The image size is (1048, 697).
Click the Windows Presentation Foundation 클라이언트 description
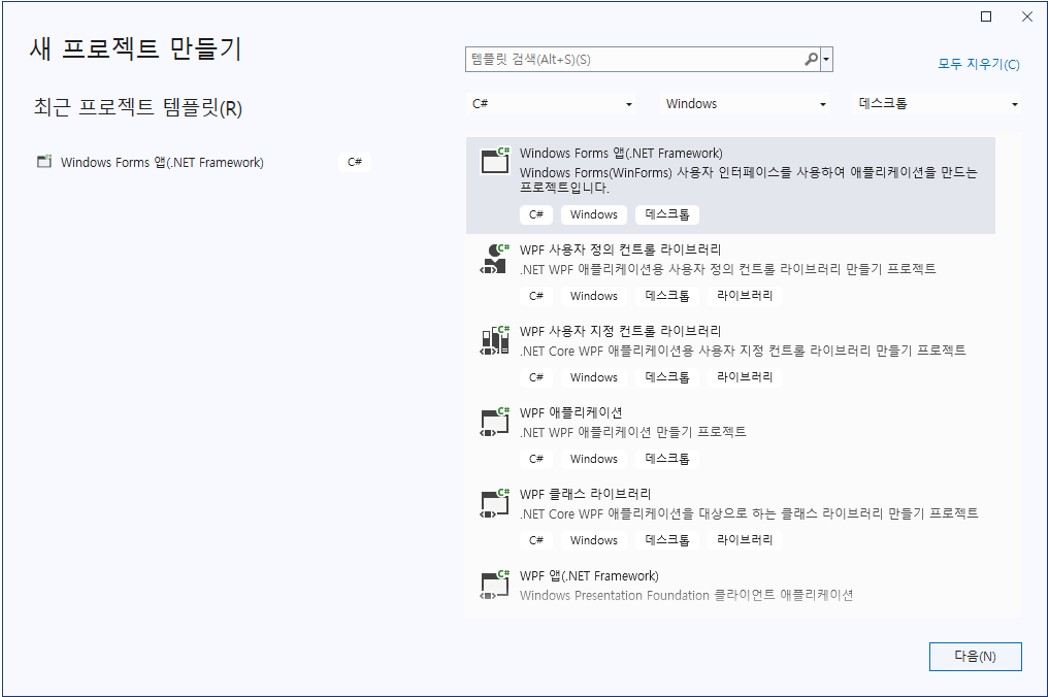click(x=686, y=595)
